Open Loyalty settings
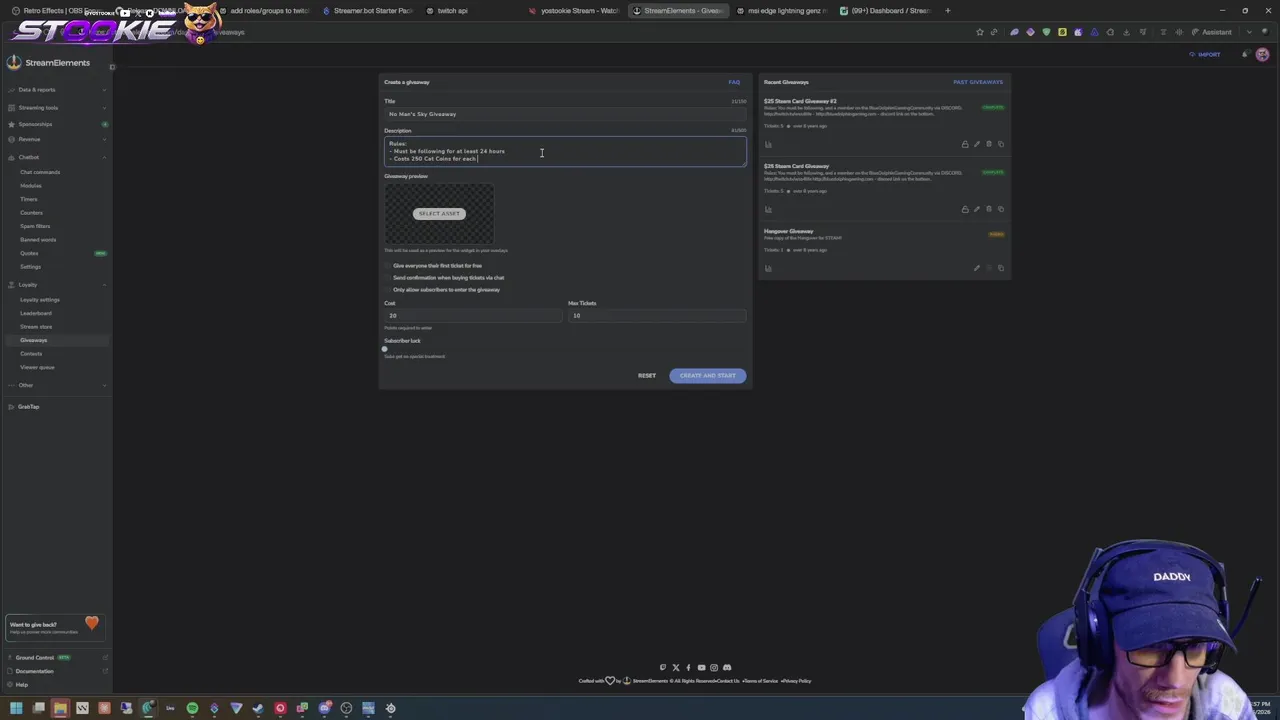Screen dimensions: 1280x720 coord(40,300)
